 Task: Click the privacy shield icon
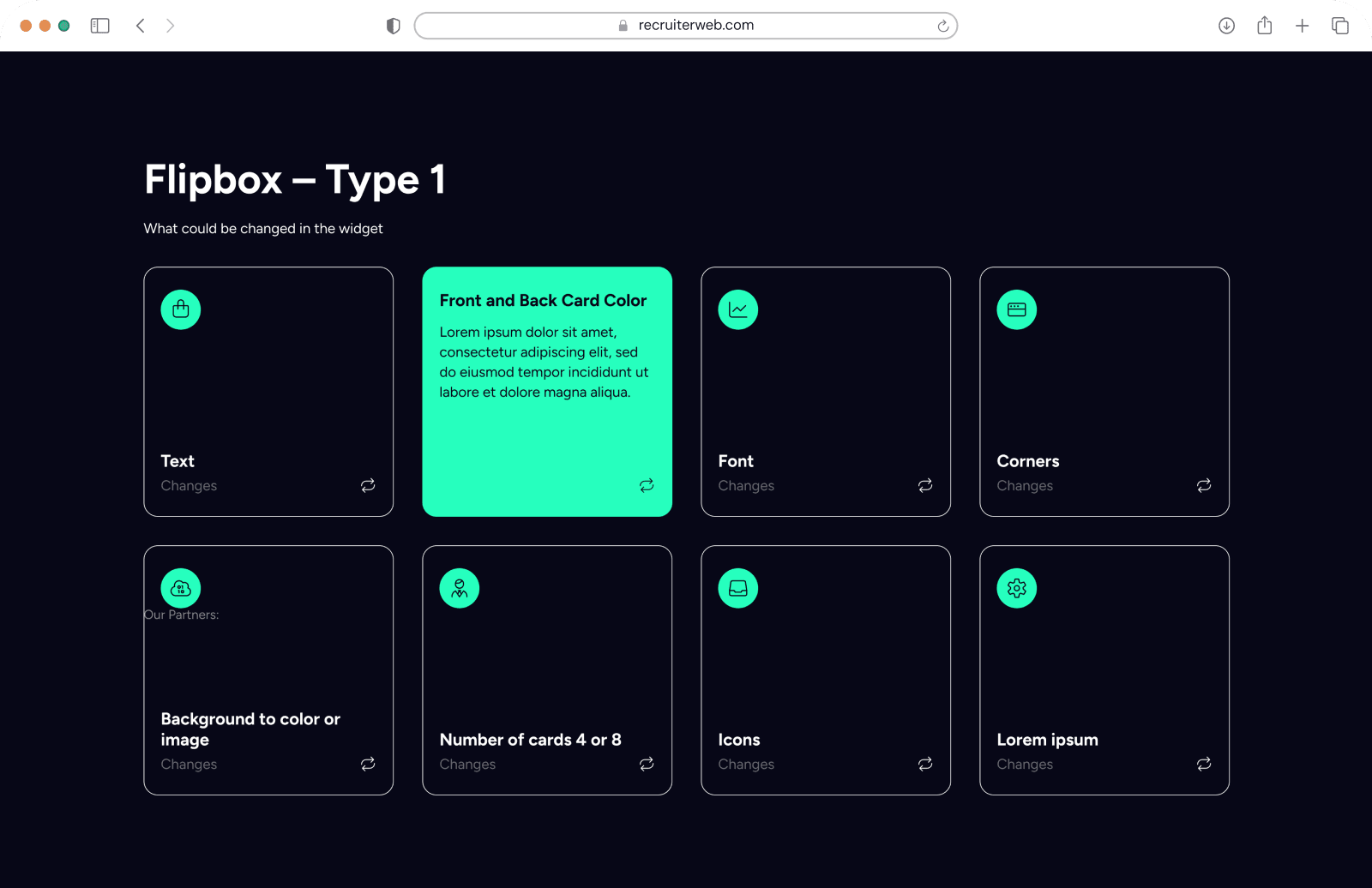[394, 26]
